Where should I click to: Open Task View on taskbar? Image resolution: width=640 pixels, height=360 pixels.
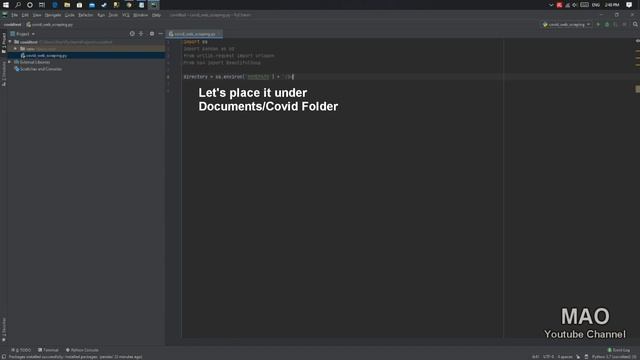(x=42, y=5)
